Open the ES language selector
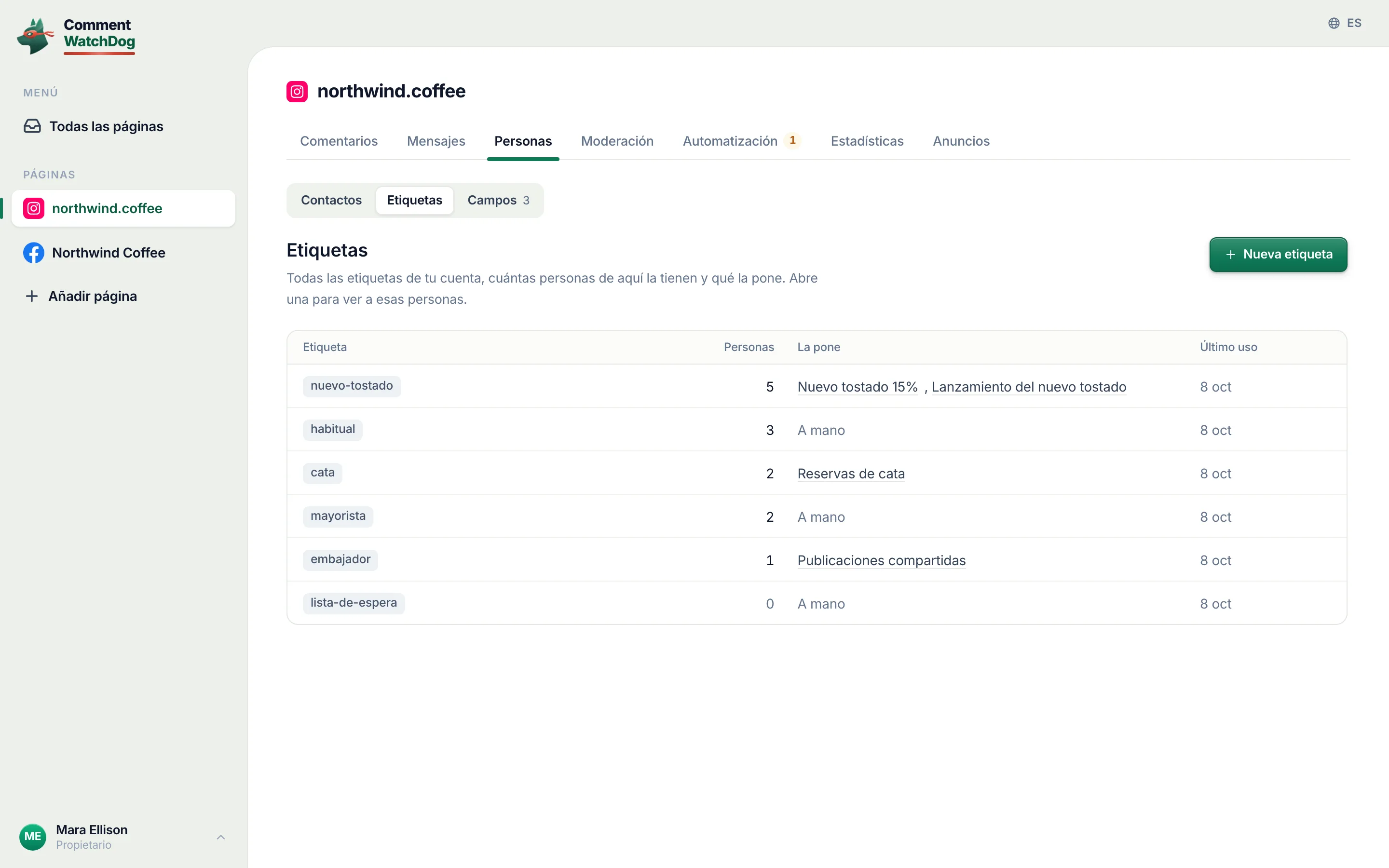The image size is (1389, 868). tap(1345, 23)
